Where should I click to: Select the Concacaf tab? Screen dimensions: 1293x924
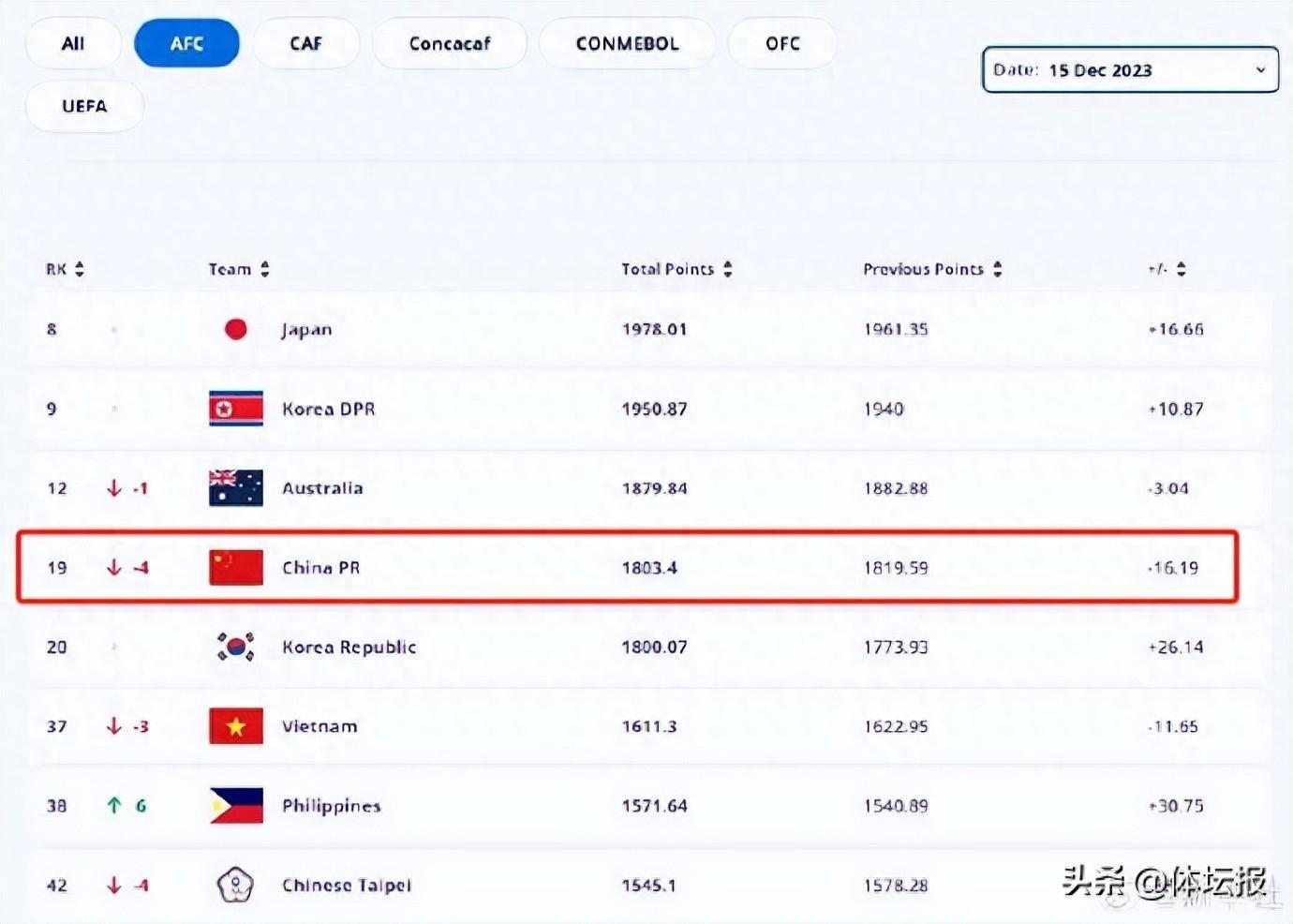pyautogui.click(x=450, y=43)
